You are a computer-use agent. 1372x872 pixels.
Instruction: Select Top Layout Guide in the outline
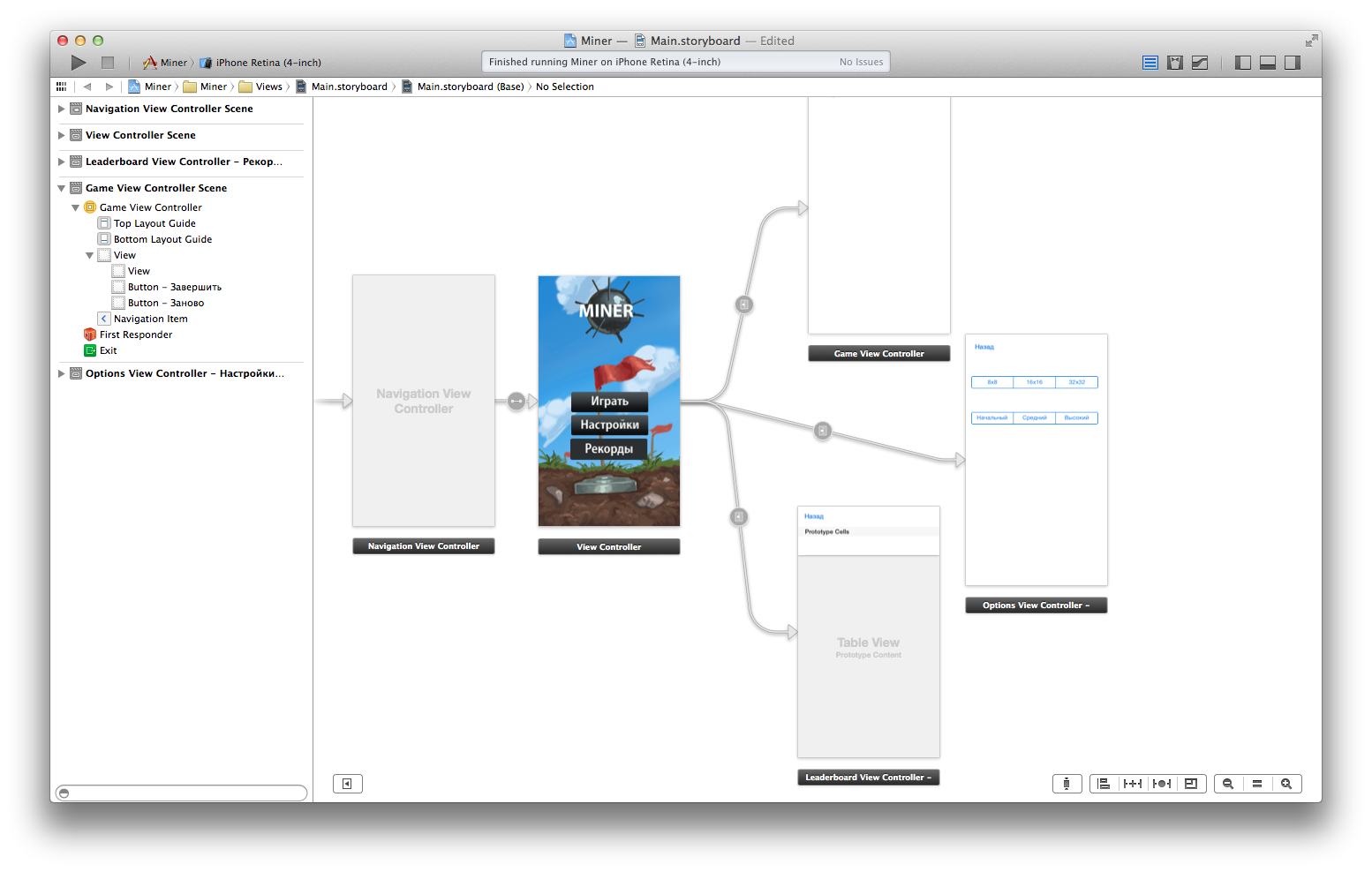[x=155, y=223]
